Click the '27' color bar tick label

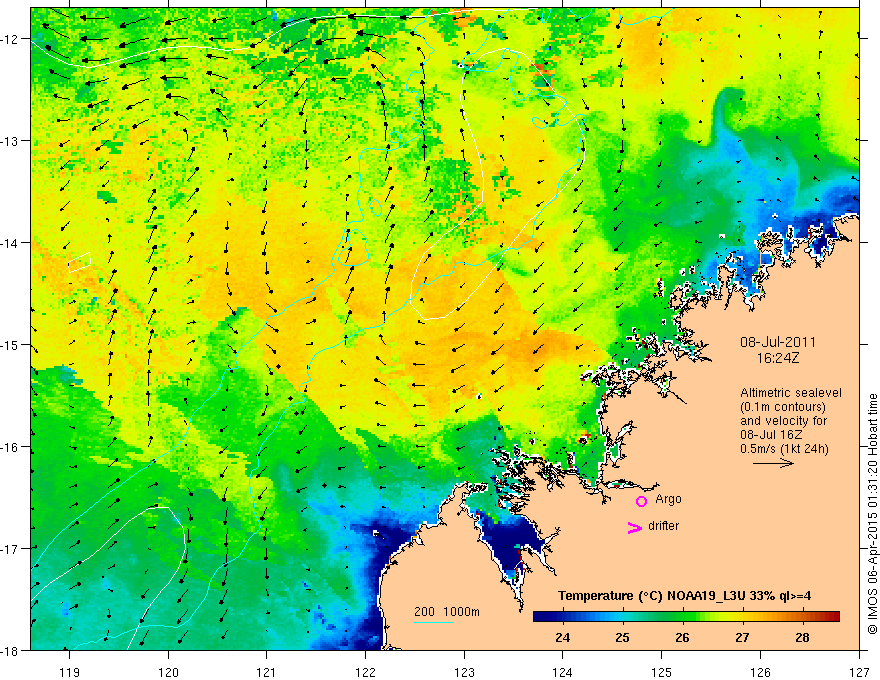point(742,637)
